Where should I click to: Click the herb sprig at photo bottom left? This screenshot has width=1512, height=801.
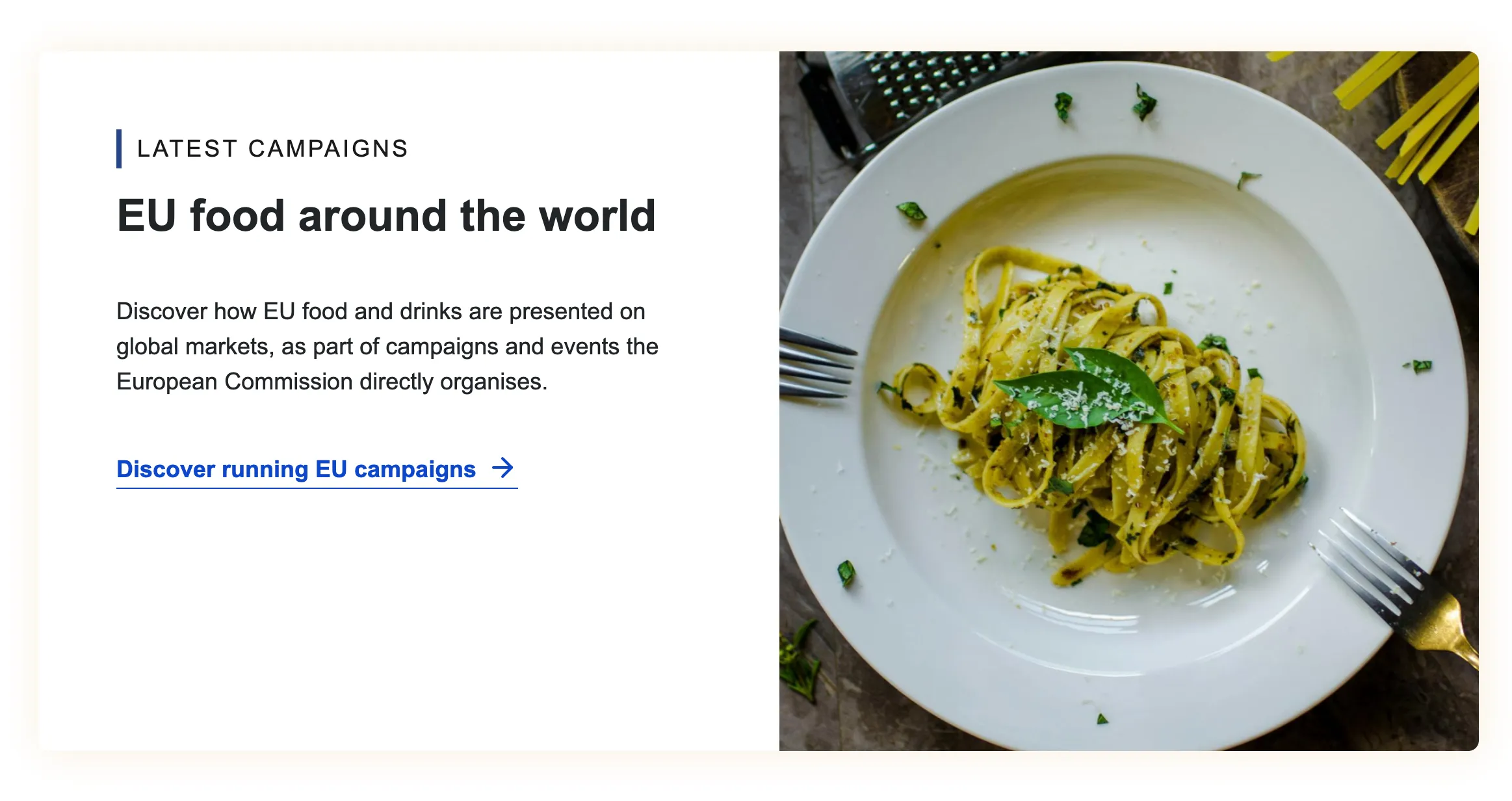(x=798, y=663)
